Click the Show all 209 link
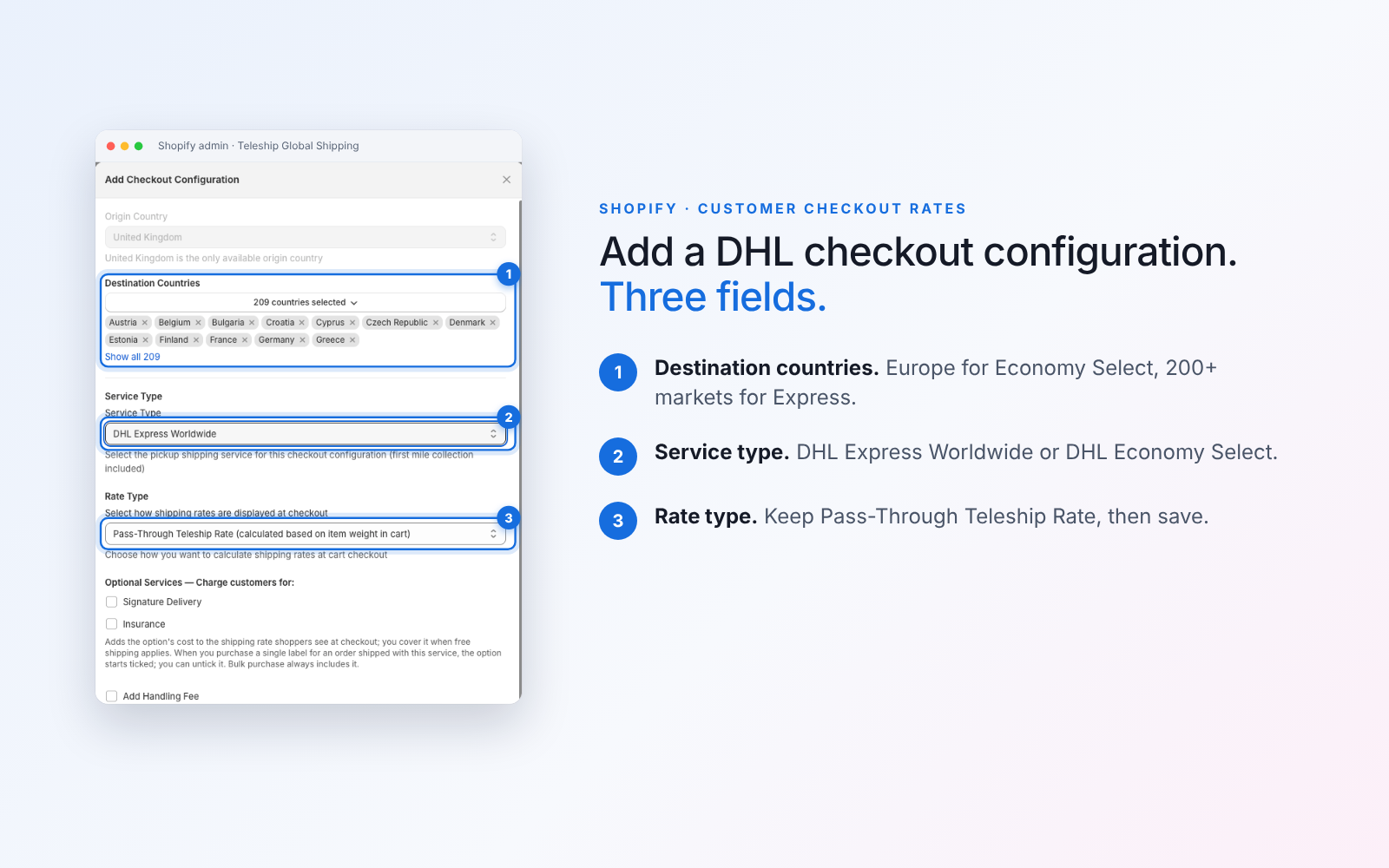 pos(133,357)
